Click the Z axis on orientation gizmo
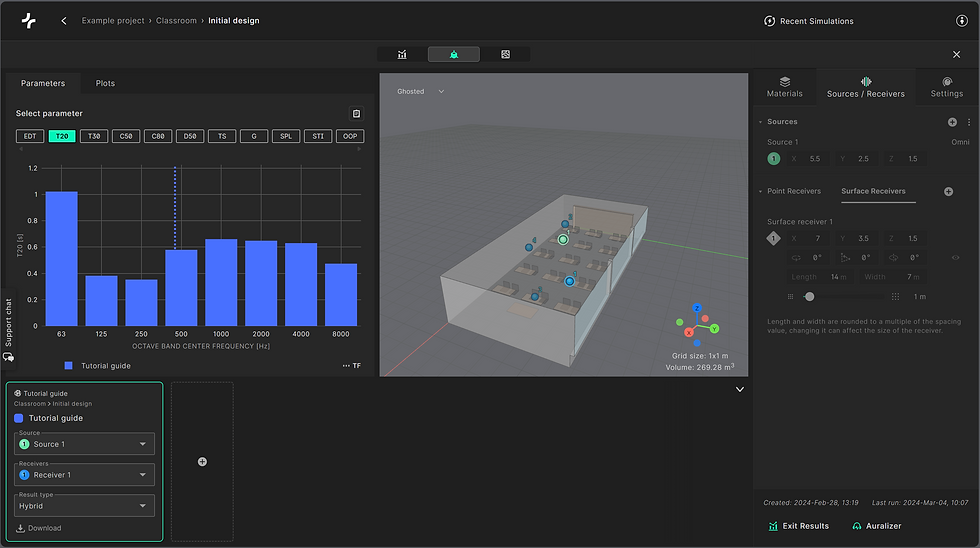 click(x=697, y=308)
